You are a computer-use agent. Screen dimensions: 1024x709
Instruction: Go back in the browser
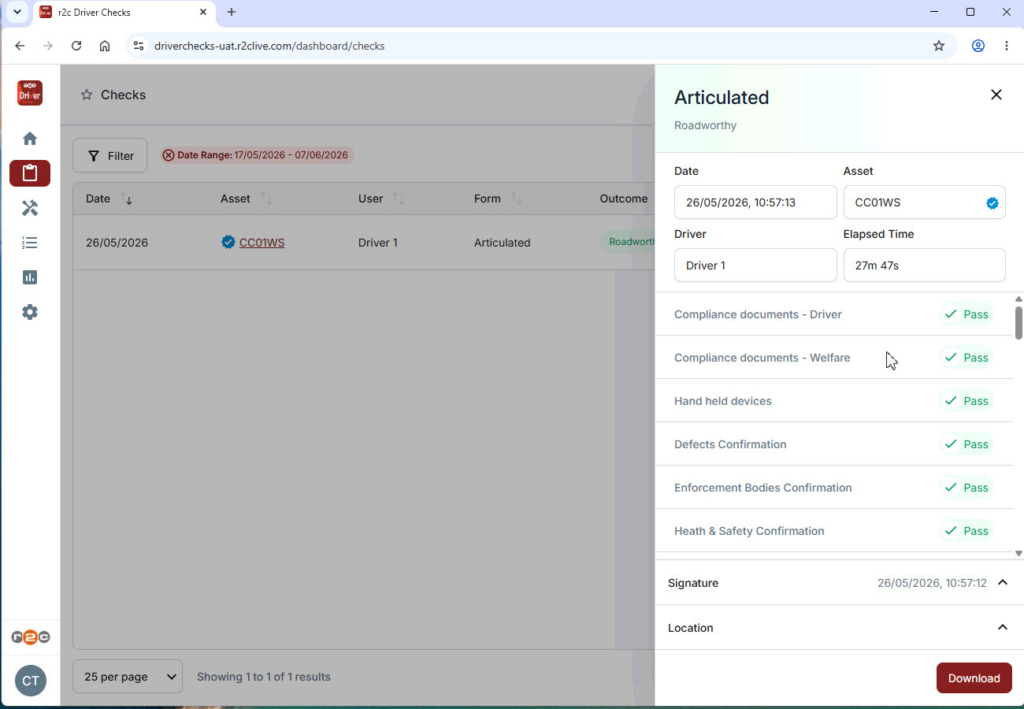coord(20,46)
